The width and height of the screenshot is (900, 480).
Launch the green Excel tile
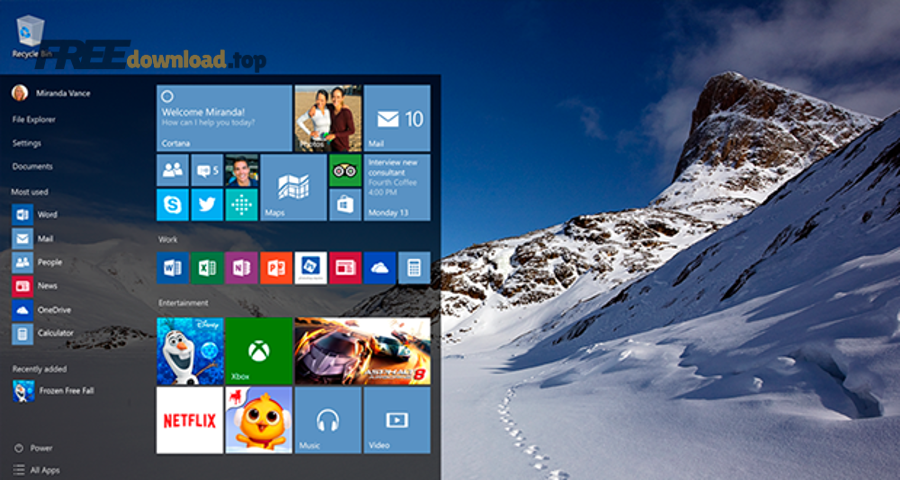point(207,268)
